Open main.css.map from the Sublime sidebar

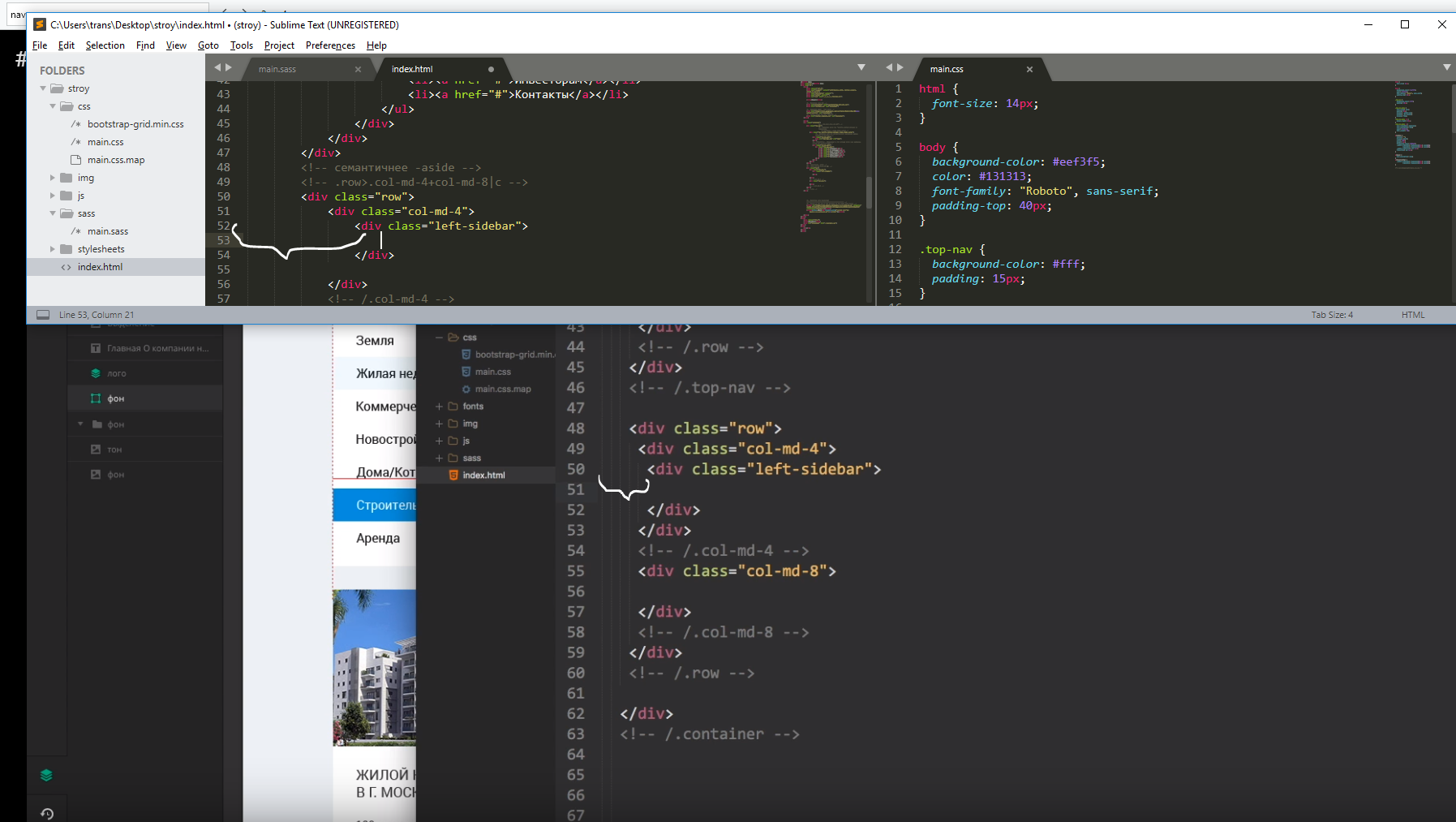[116, 160]
